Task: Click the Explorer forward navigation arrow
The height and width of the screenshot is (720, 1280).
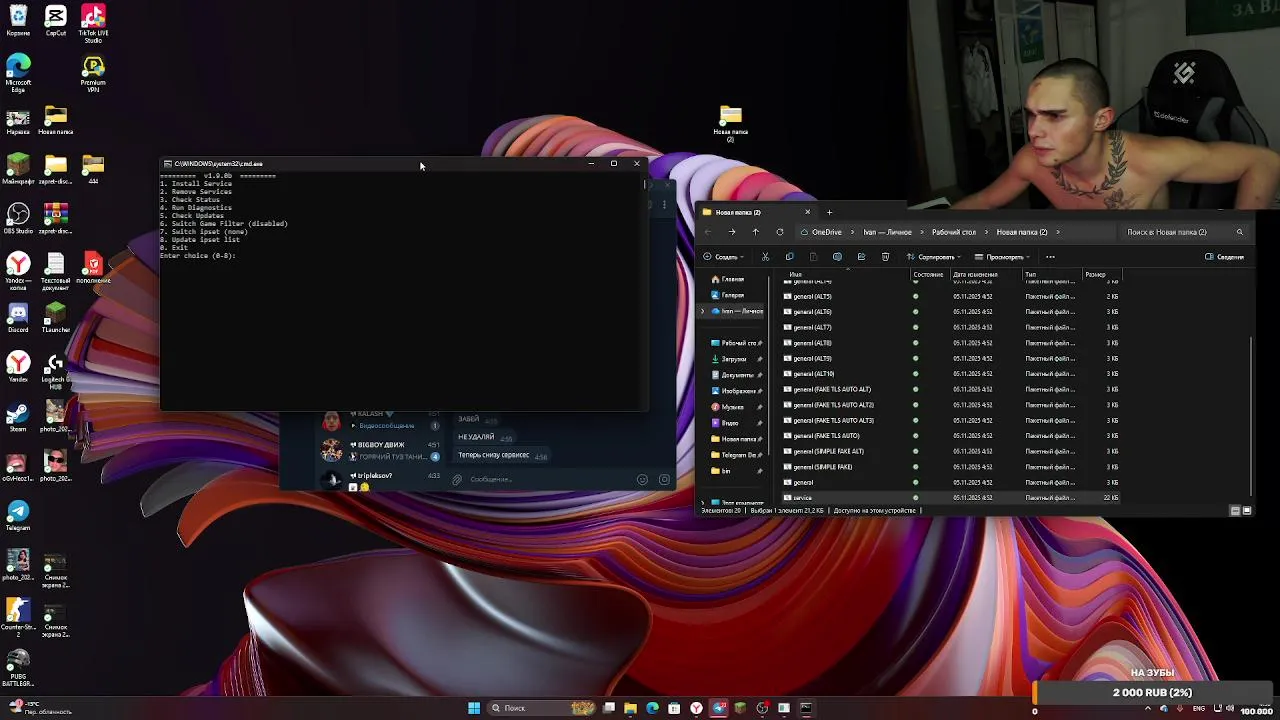Action: (x=732, y=232)
